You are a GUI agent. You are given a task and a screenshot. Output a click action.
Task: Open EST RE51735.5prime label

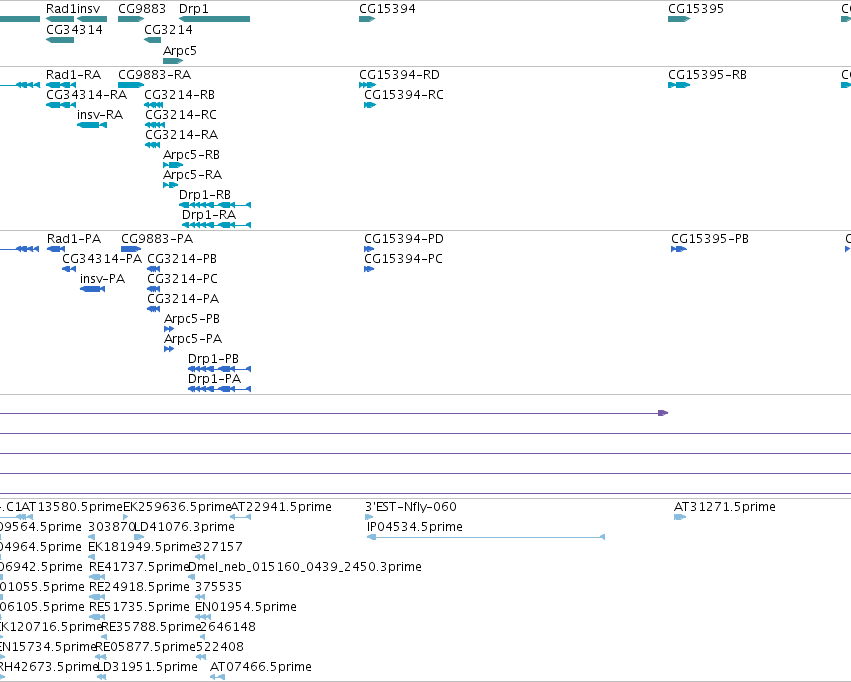[139, 606]
